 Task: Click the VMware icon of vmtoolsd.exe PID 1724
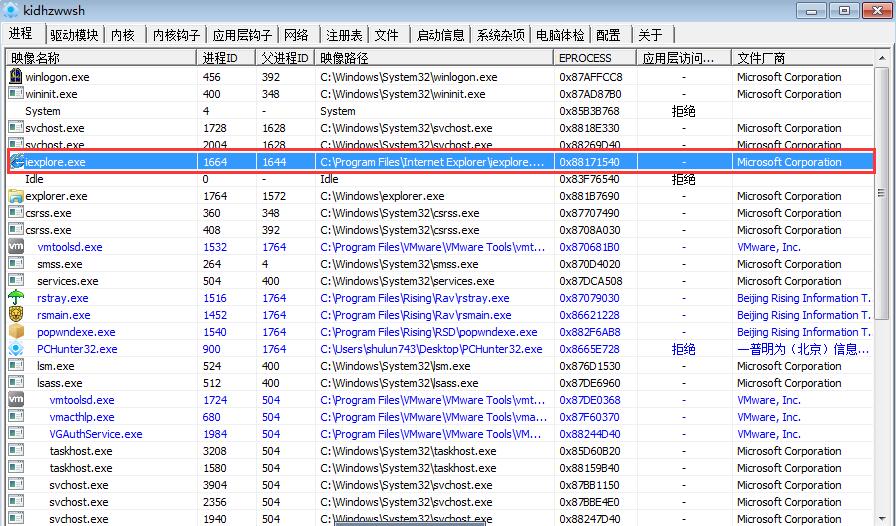click(16, 399)
